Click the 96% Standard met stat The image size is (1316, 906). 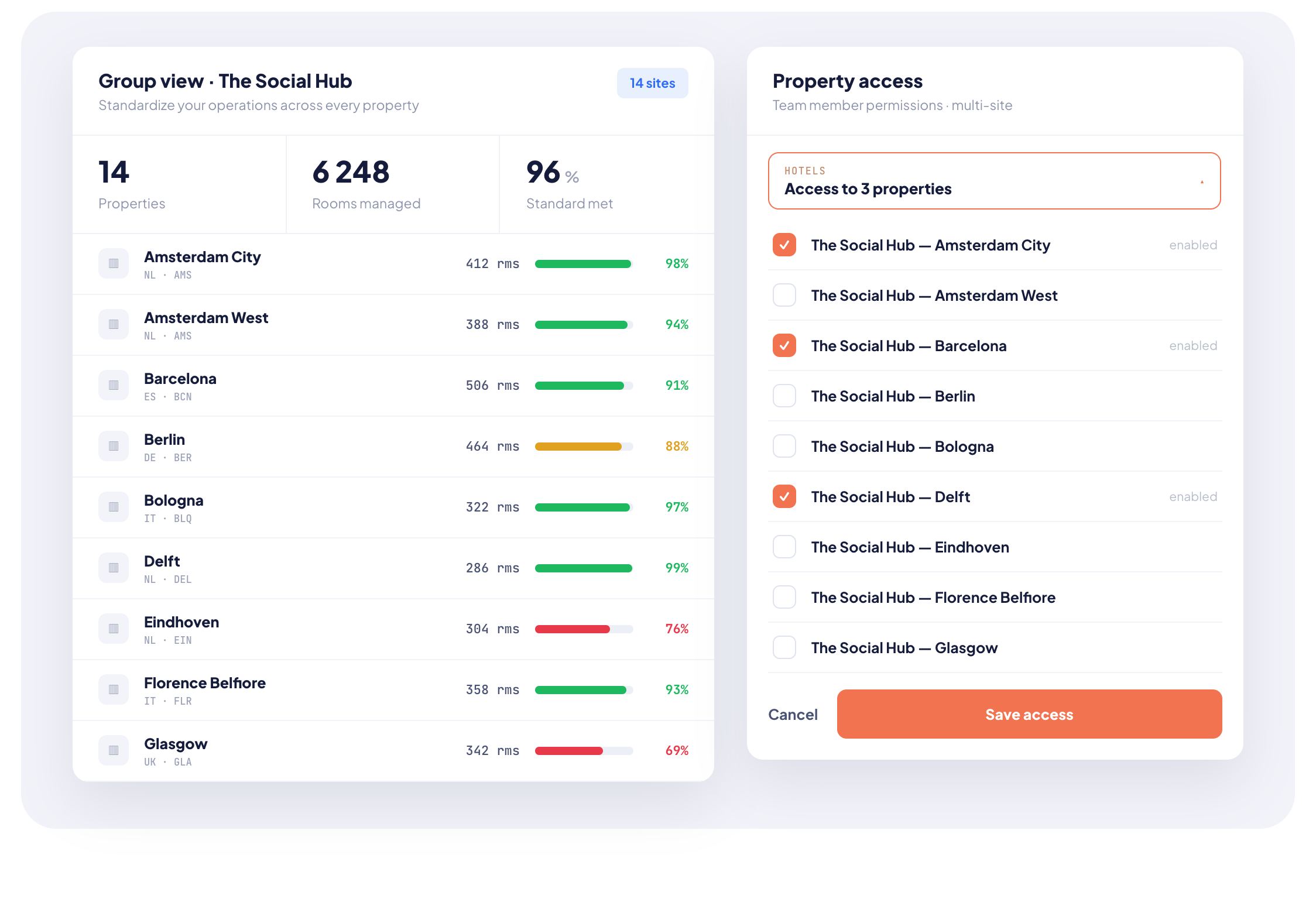[607, 184]
